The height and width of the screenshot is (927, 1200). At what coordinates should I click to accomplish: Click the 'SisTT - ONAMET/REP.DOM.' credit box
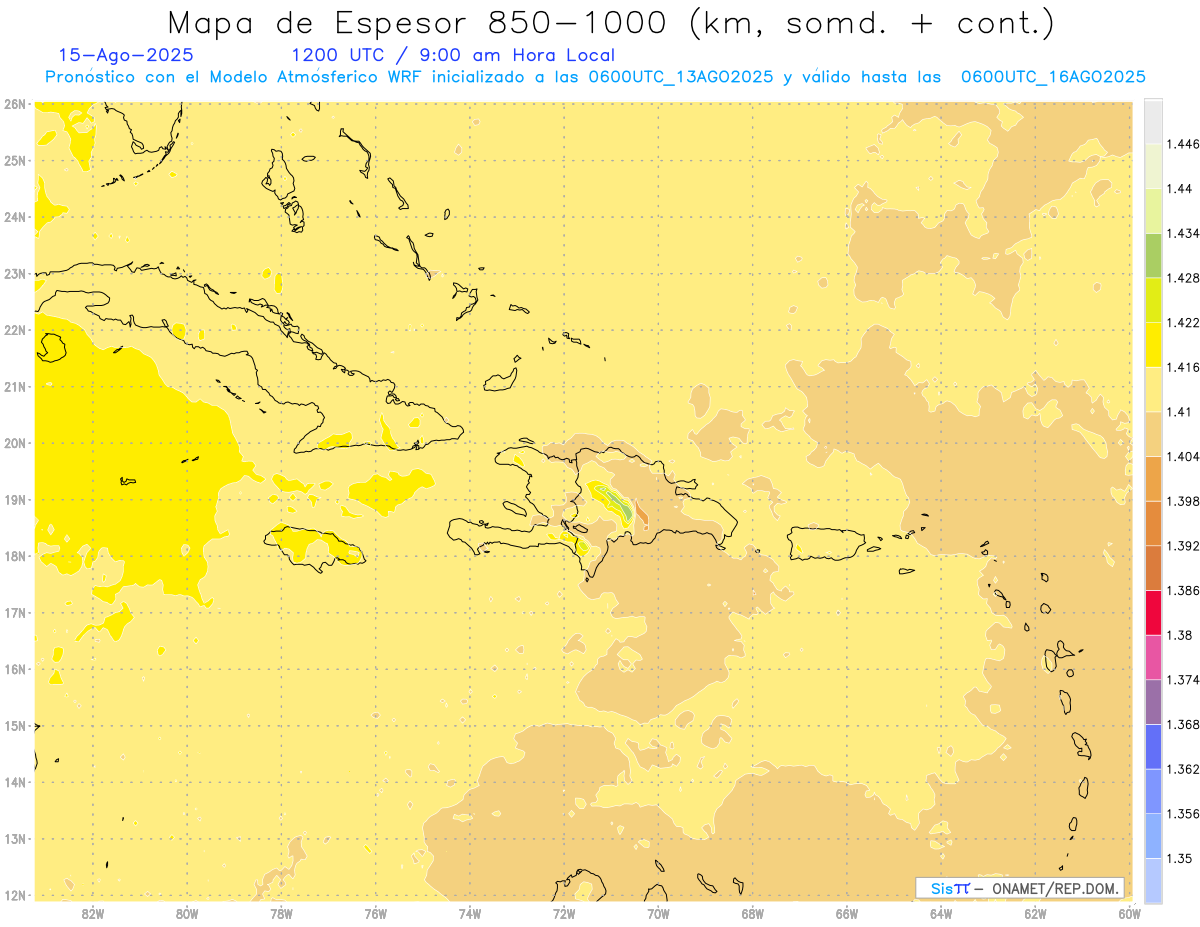click(x=1020, y=888)
